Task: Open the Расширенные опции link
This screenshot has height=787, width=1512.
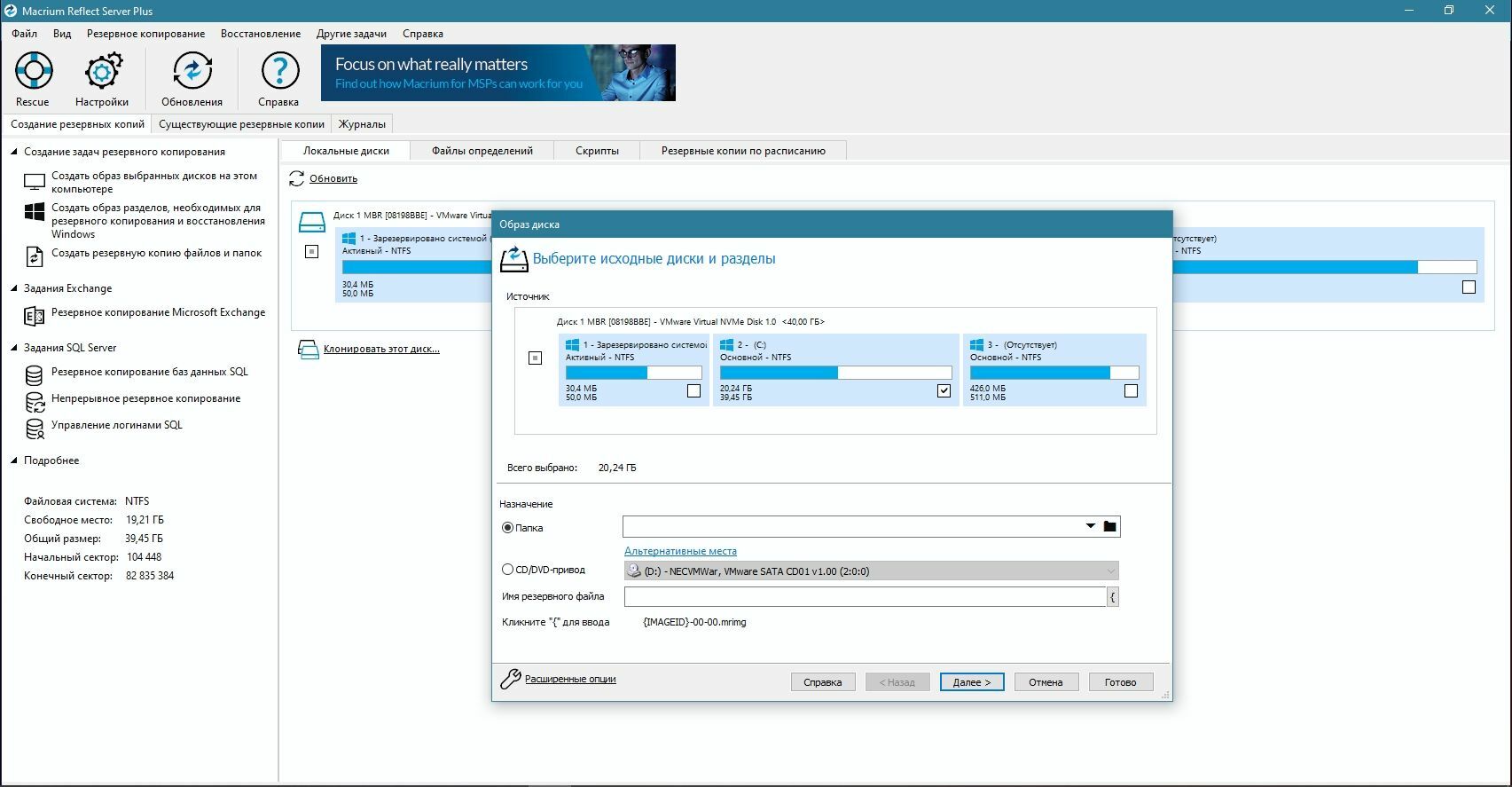Action: [570, 679]
